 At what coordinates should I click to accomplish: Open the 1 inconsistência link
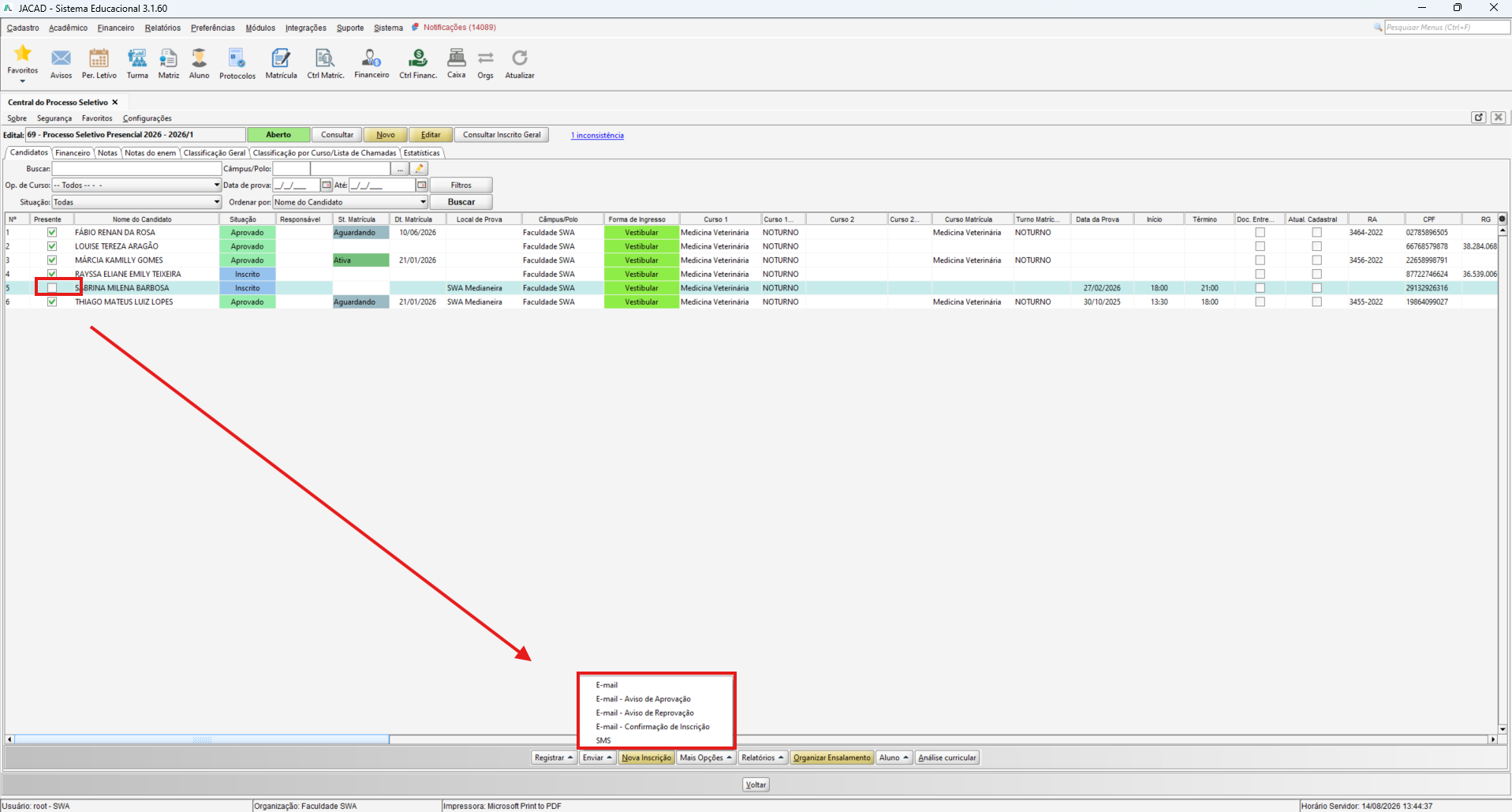click(x=597, y=136)
